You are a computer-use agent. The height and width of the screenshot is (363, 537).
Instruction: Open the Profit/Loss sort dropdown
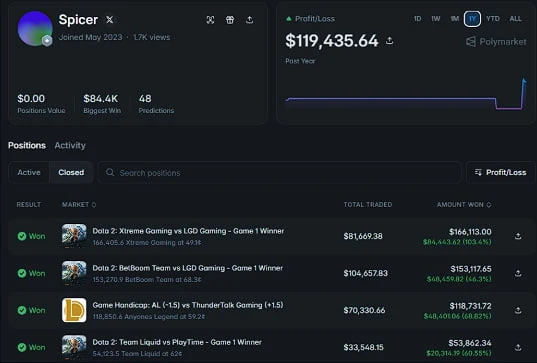point(500,172)
